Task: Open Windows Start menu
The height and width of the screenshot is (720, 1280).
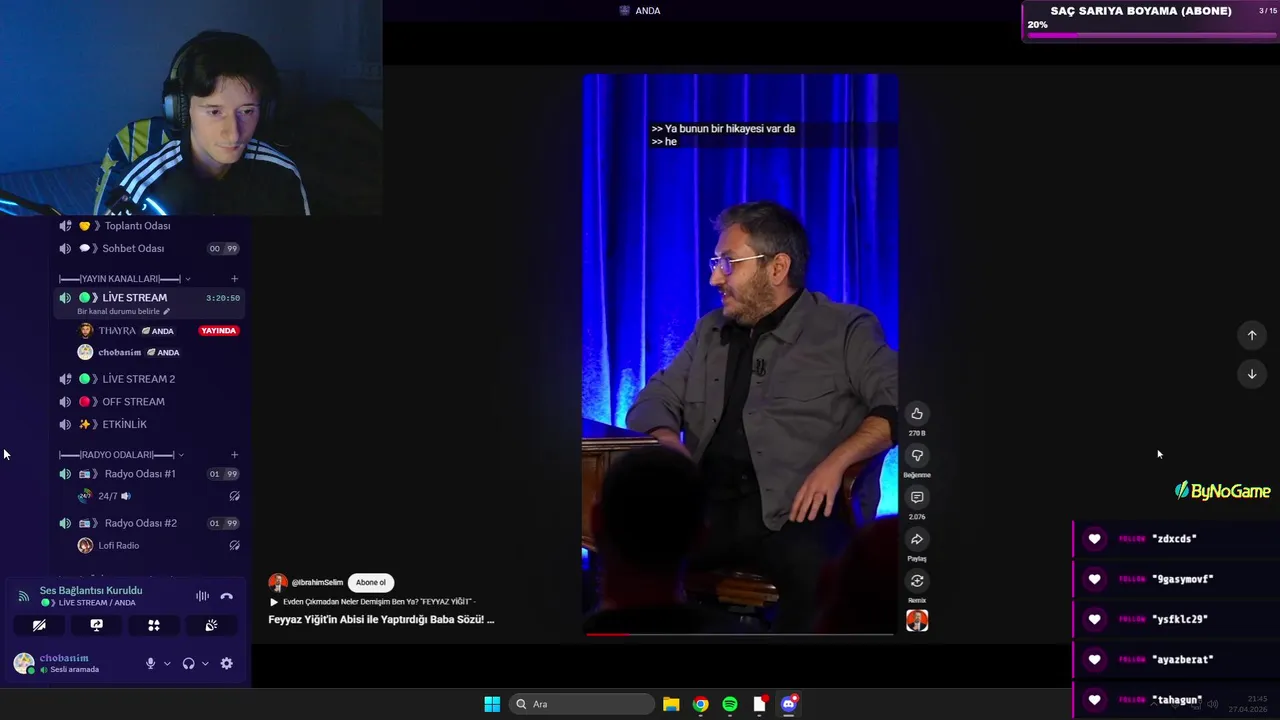Action: 492,704
